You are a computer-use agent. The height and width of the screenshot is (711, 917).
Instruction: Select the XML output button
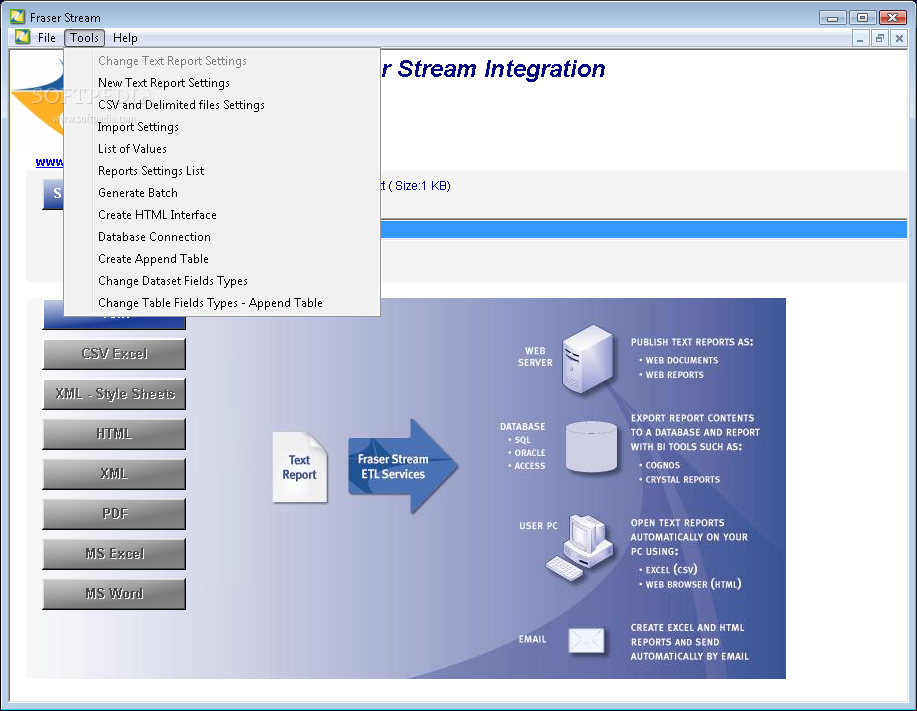(x=114, y=474)
